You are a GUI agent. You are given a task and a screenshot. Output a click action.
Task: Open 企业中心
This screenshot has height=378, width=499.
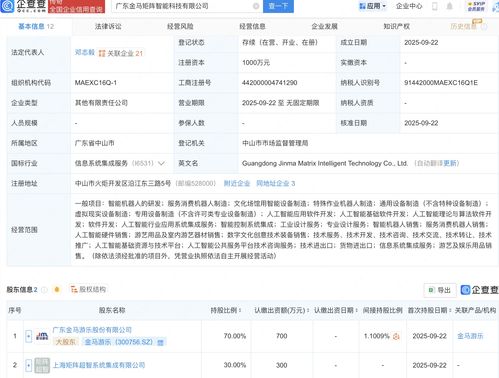pyautogui.click(x=409, y=6)
